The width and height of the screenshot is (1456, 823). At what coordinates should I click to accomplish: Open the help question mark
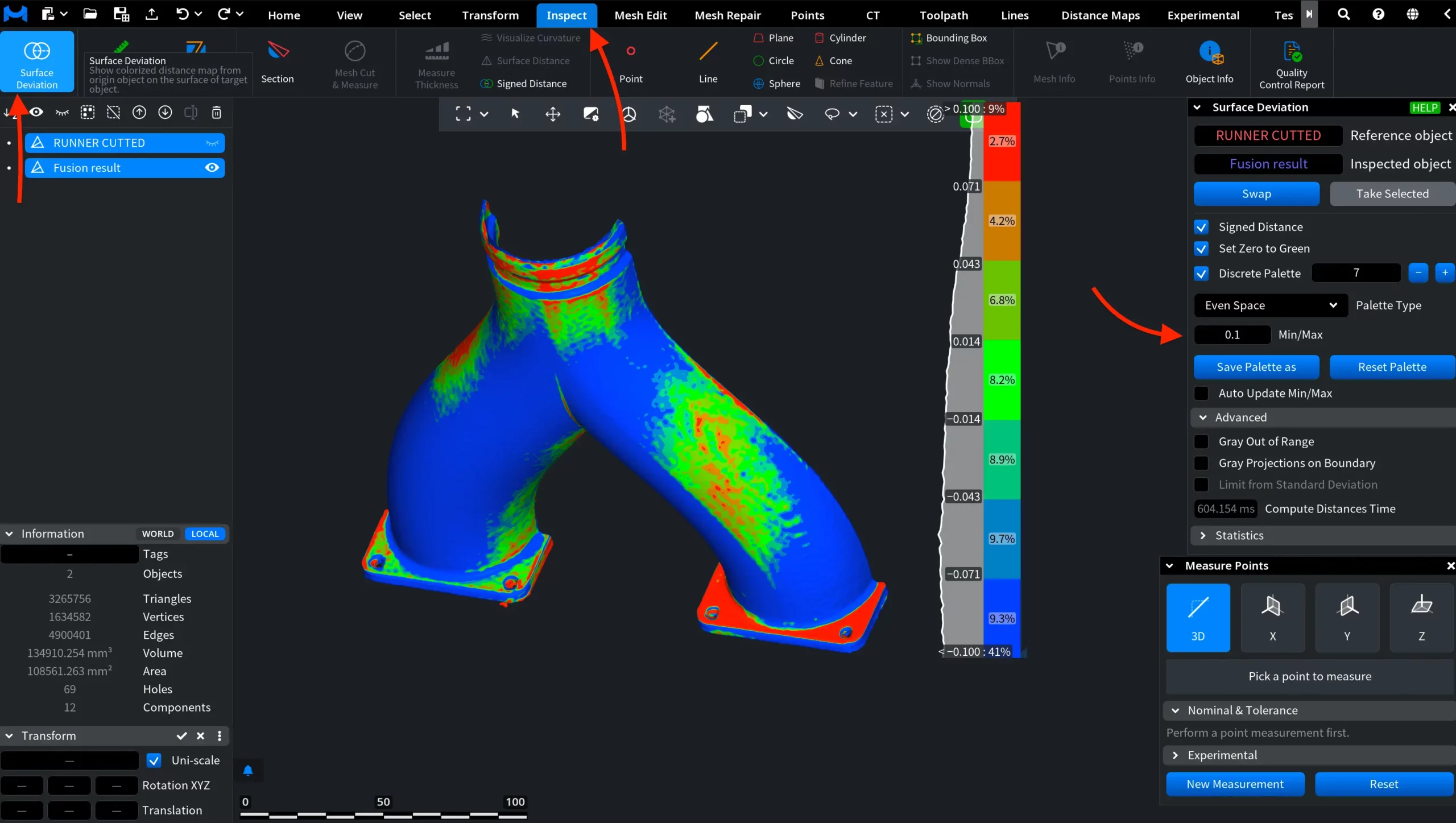(1379, 14)
